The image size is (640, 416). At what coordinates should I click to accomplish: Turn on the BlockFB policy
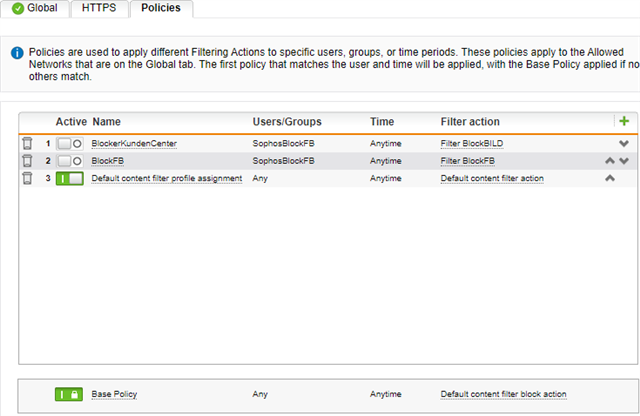(x=69, y=161)
